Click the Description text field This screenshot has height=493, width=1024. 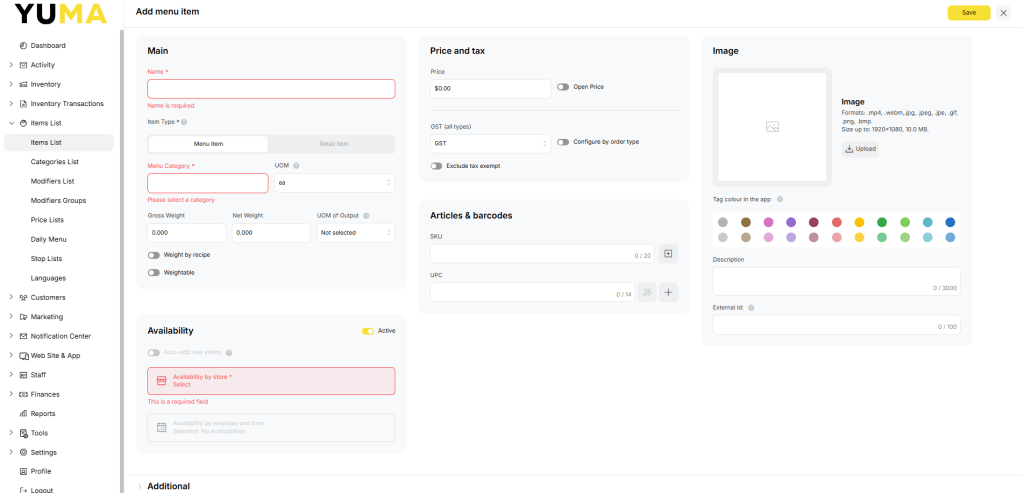836,281
